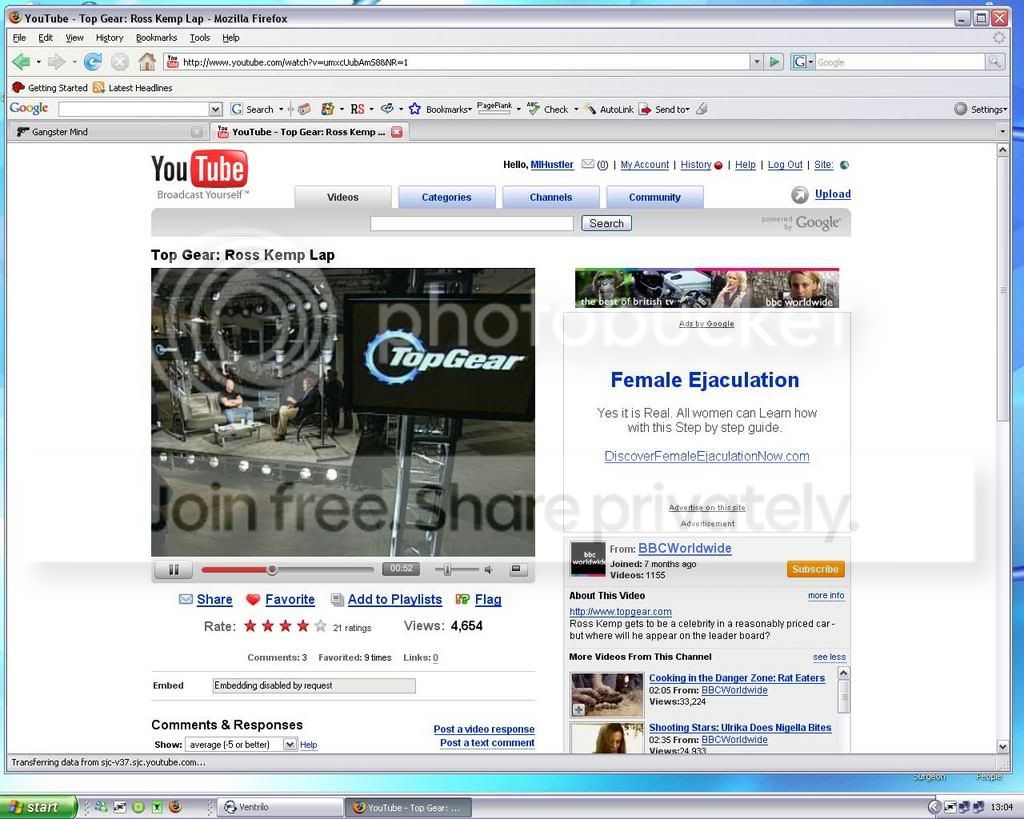This screenshot has height=819, width=1024.
Task: Pause the video with the pause button
Action: click(174, 570)
